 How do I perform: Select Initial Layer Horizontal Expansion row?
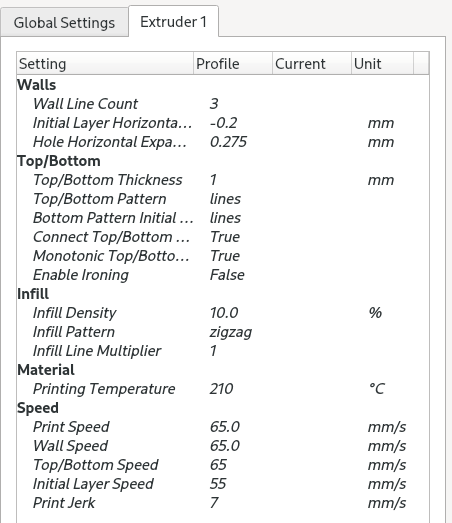coord(223,123)
